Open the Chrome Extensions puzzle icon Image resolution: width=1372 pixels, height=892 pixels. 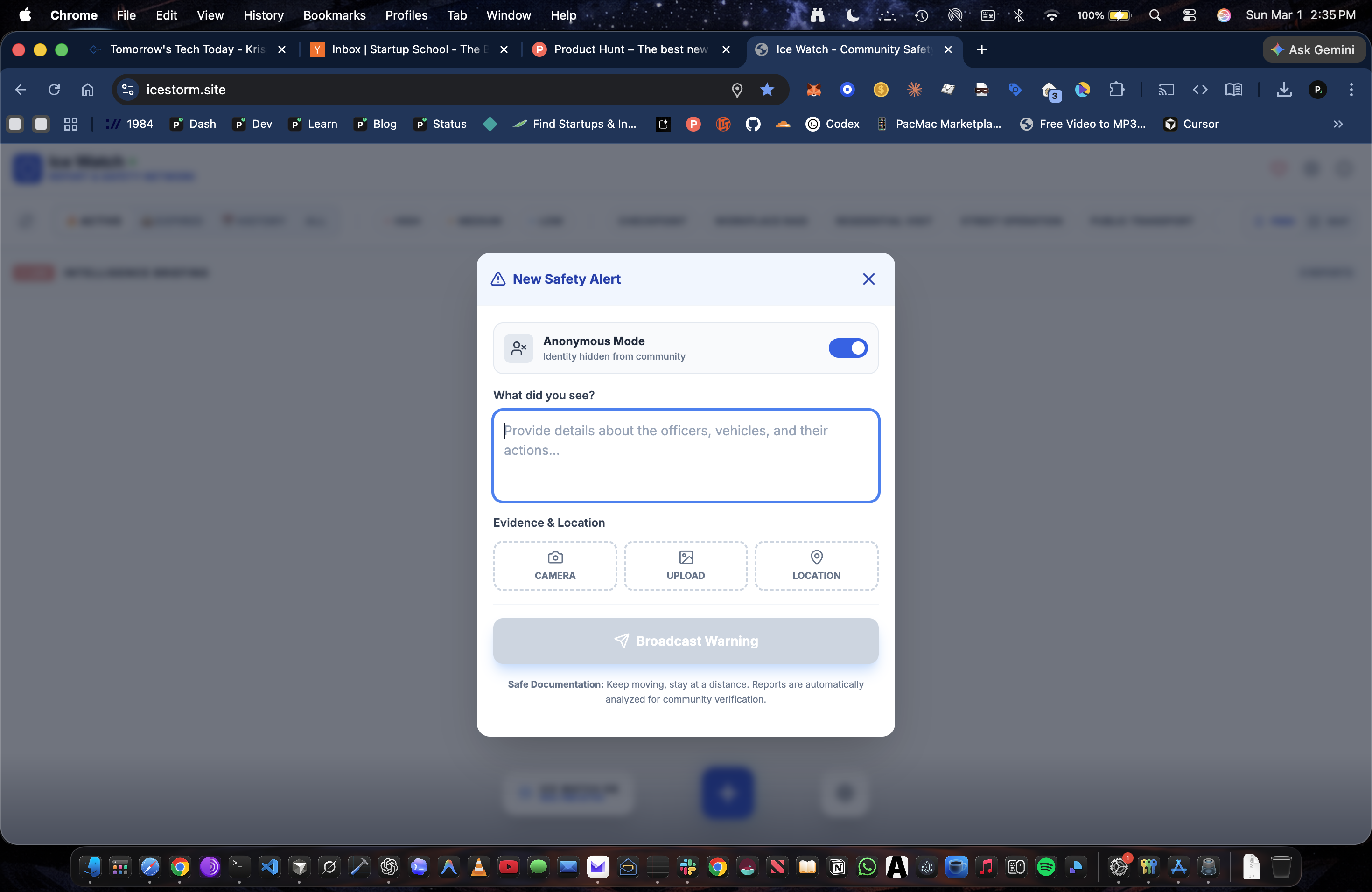point(1116,89)
